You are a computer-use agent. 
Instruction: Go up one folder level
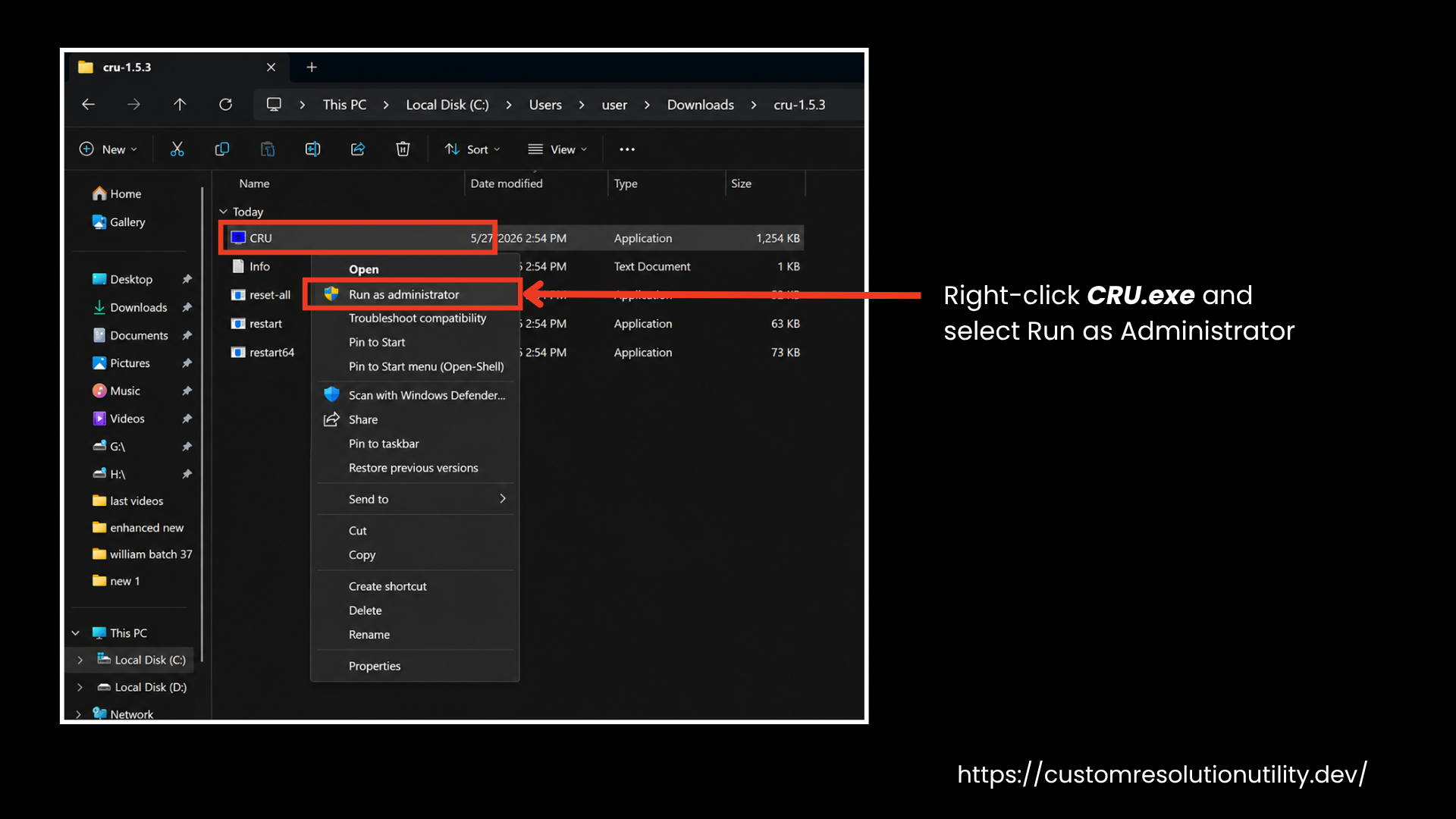180,105
